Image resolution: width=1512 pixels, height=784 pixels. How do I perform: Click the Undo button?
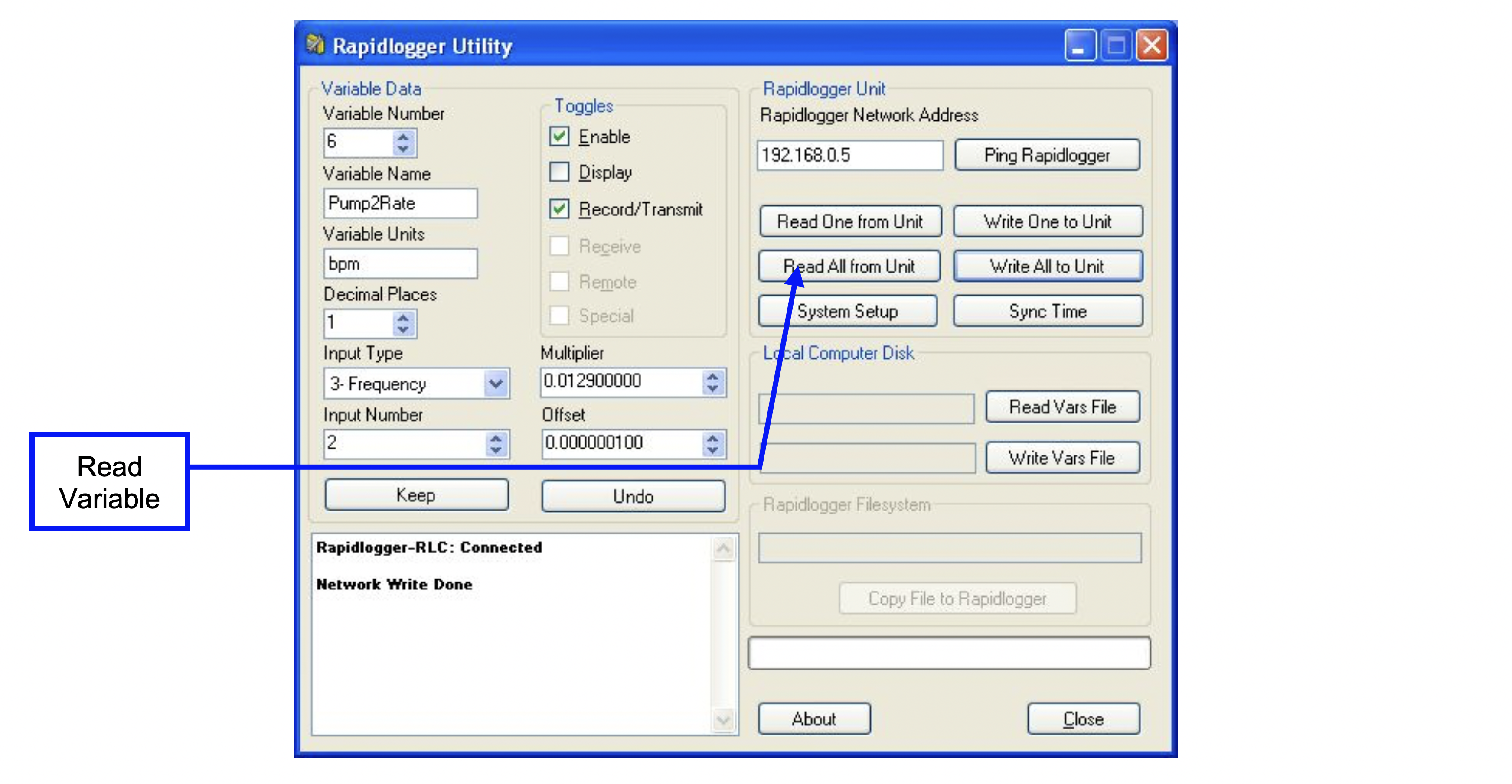pyautogui.click(x=633, y=497)
